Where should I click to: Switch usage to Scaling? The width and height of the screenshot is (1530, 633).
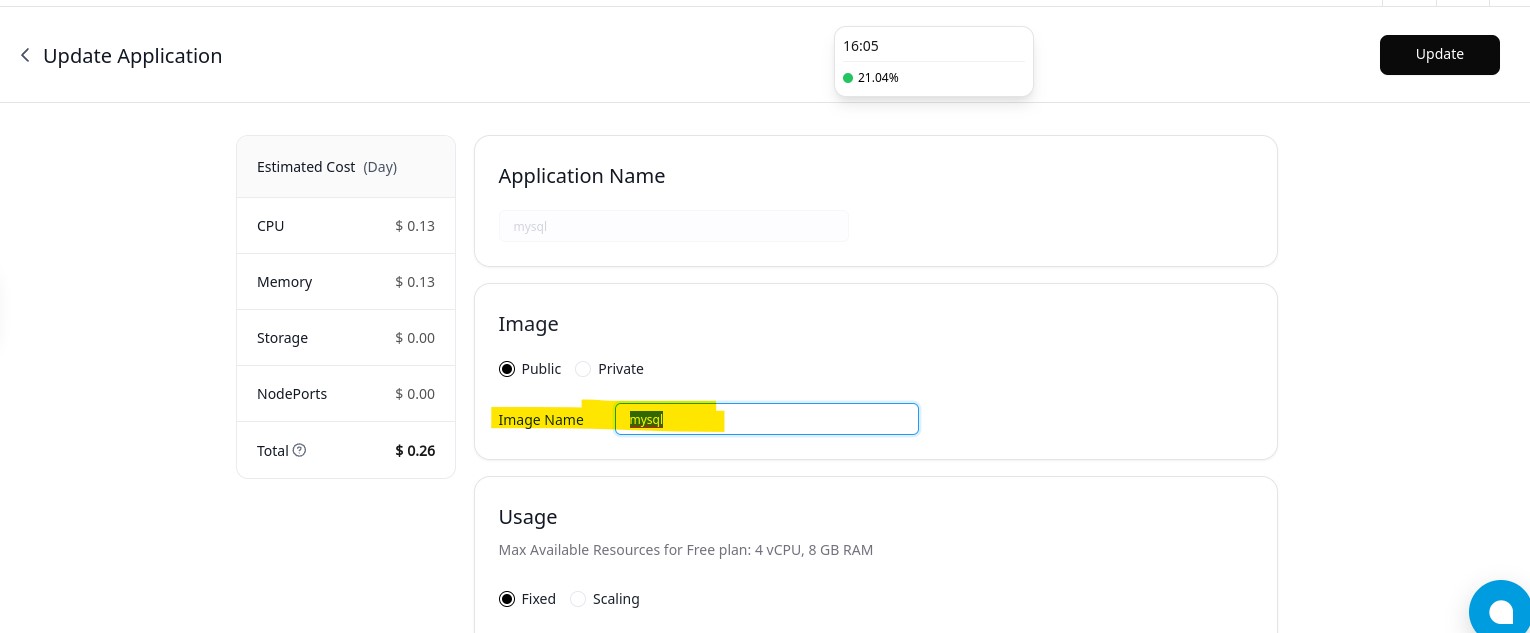point(578,599)
